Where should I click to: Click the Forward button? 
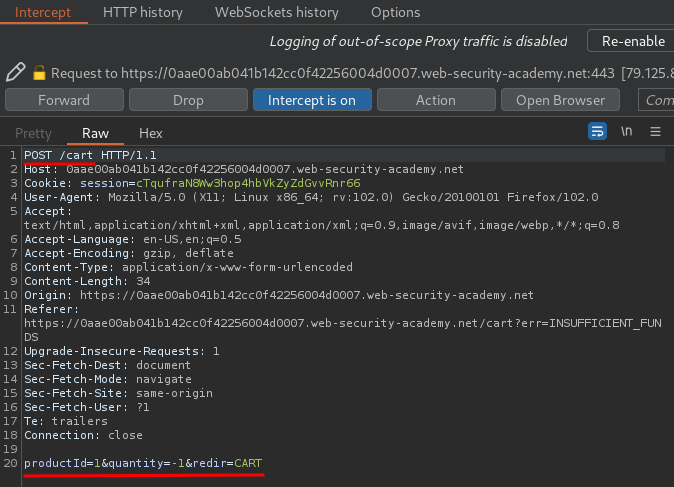[x=64, y=100]
